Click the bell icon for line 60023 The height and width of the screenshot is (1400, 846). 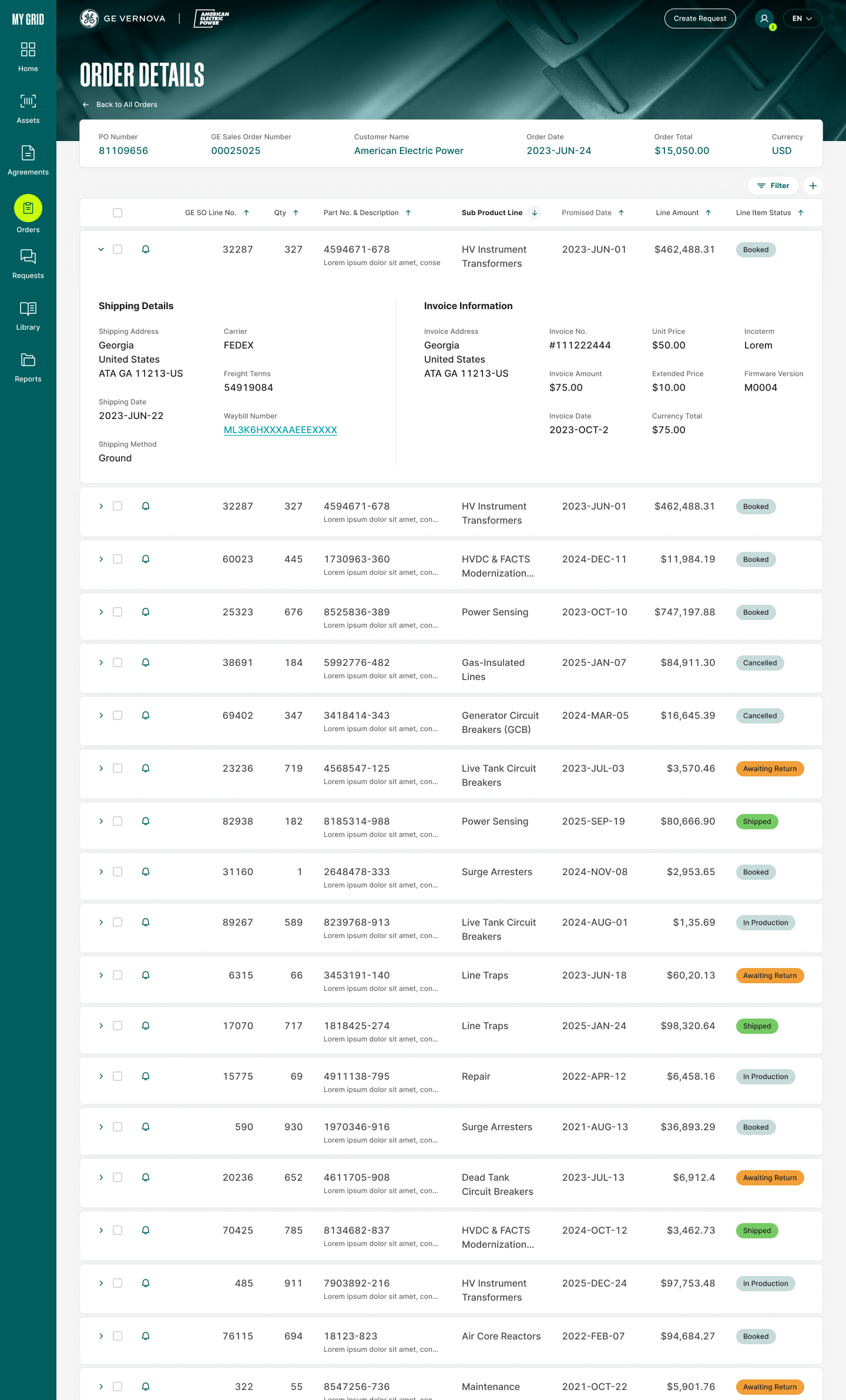pyautogui.click(x=146, y=559)
